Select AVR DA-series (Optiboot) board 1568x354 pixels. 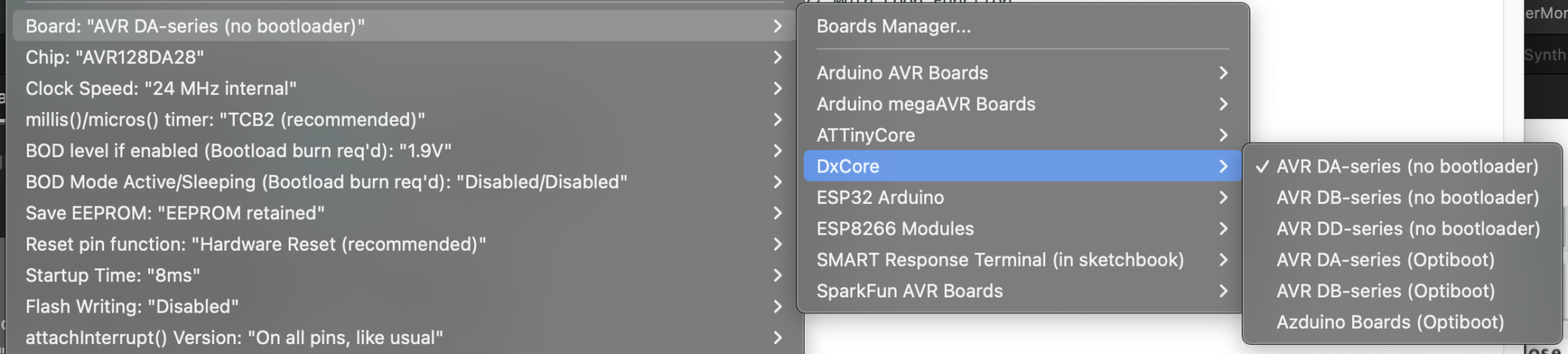1385,260
